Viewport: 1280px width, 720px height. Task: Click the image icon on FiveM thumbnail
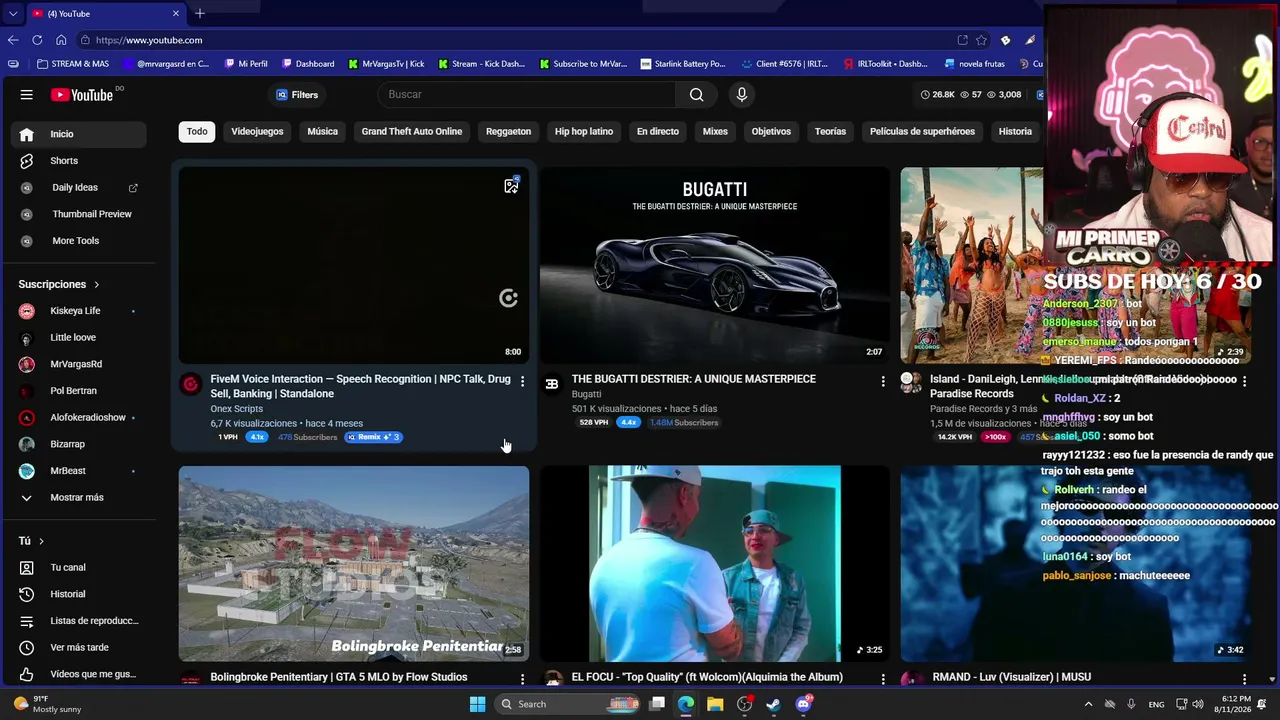tap(511, 186)
